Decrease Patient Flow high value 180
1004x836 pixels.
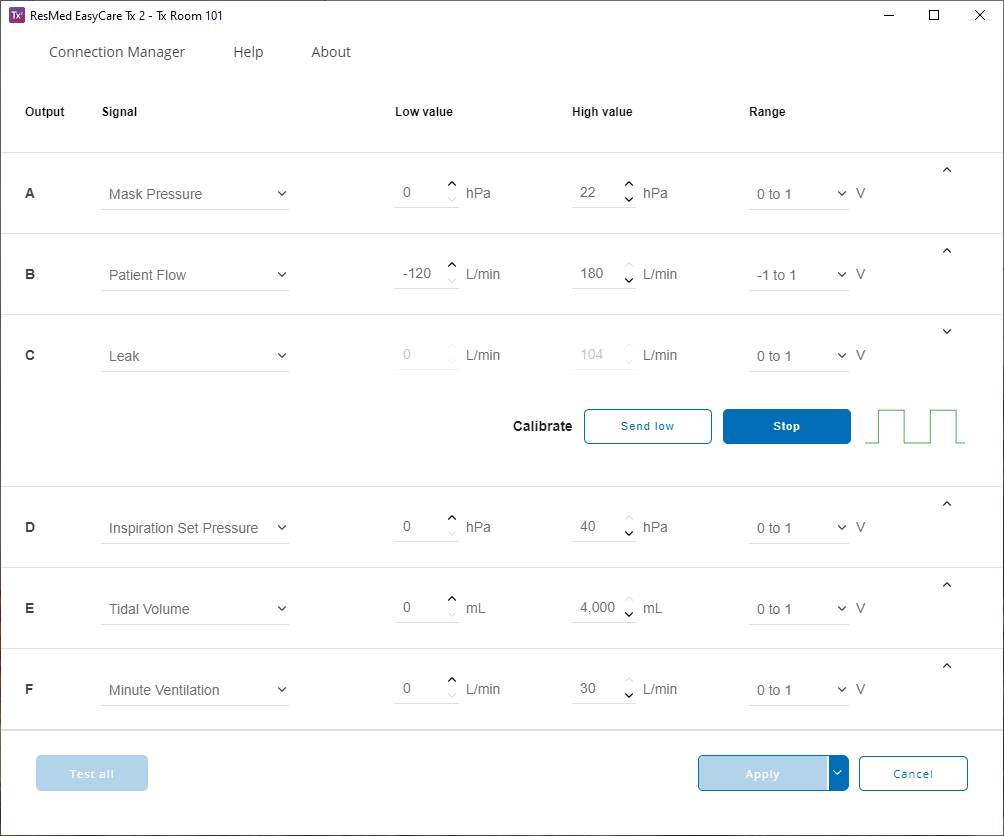point(629,280)
